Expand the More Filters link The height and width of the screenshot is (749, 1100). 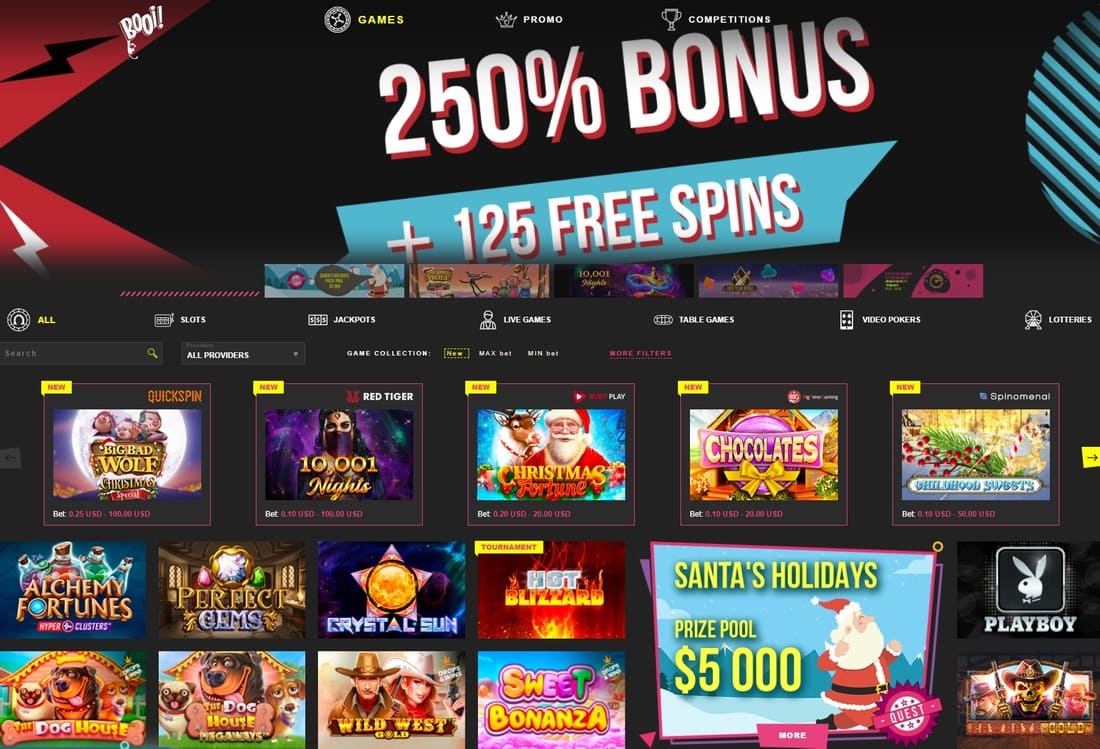point(640,353)
